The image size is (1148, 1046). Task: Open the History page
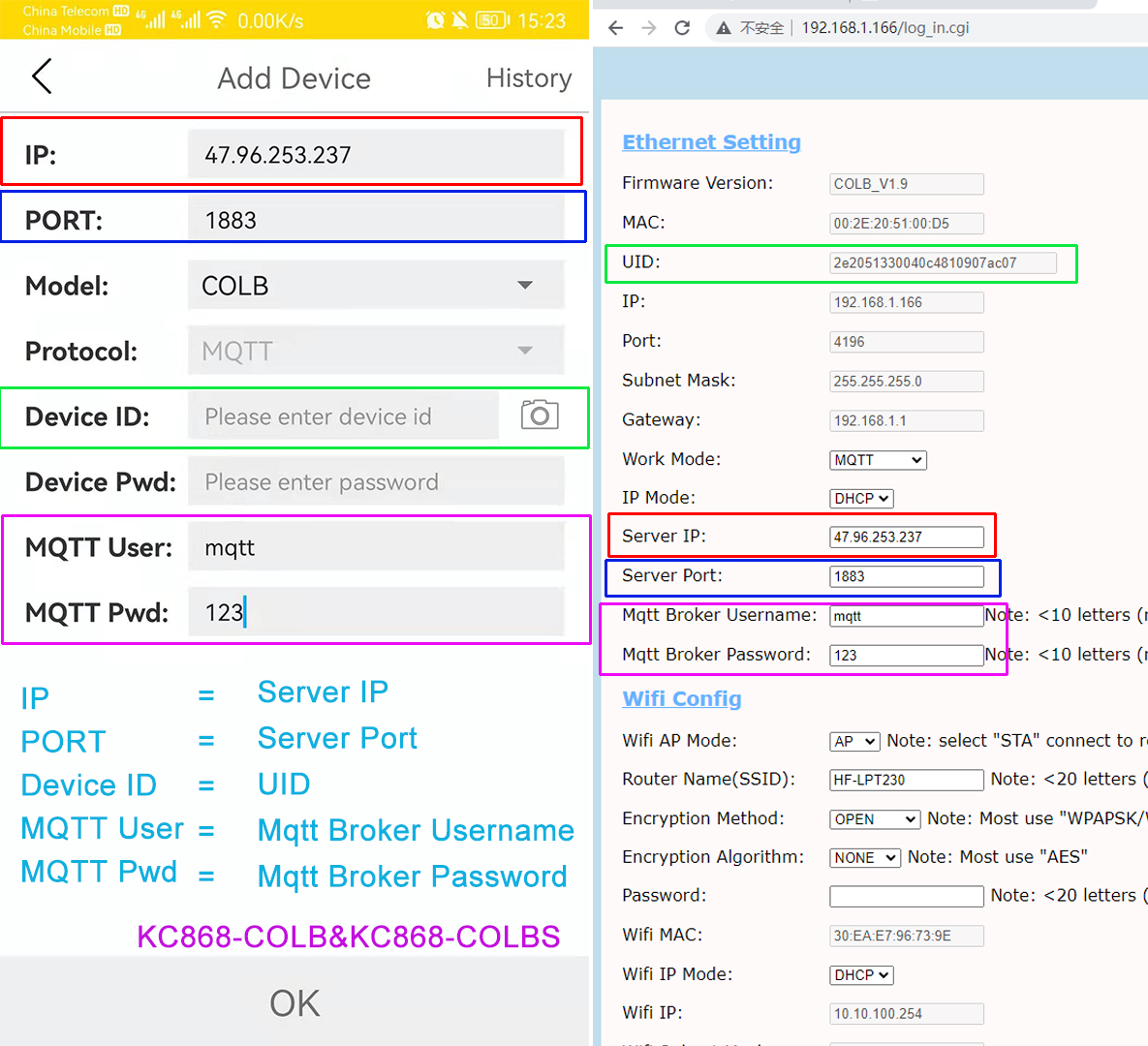coord(528,78)
